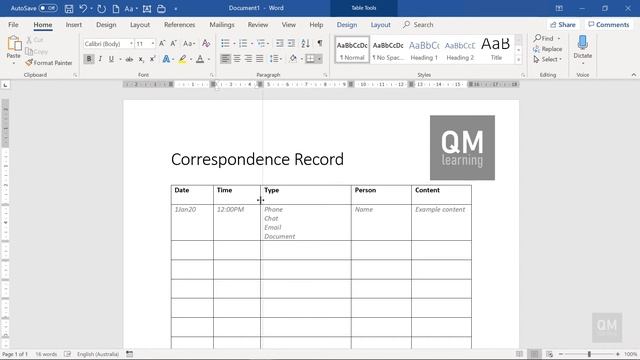The width and height of the screenshot is (640, 360).
Task: Increase the paragraph indent
Action: [x=291, y=43]
